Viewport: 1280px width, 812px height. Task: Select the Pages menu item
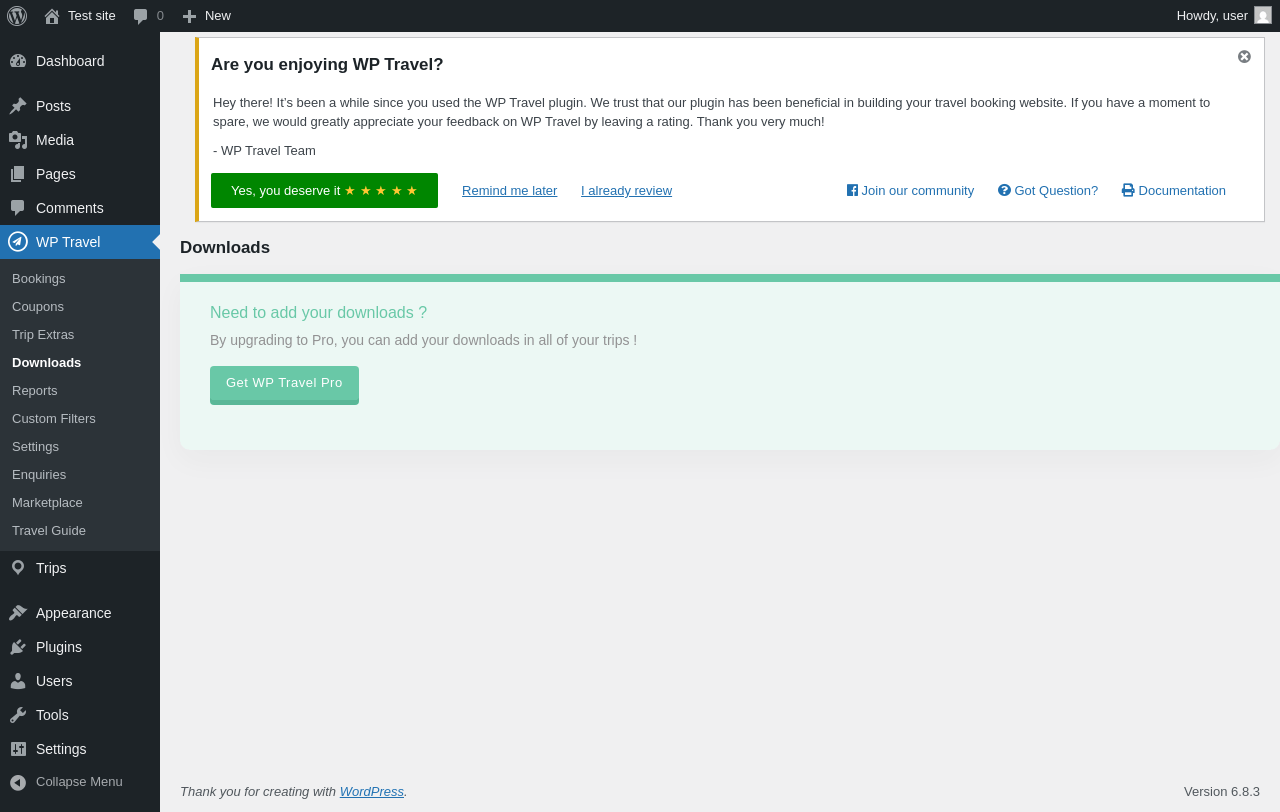coord(80,174)
